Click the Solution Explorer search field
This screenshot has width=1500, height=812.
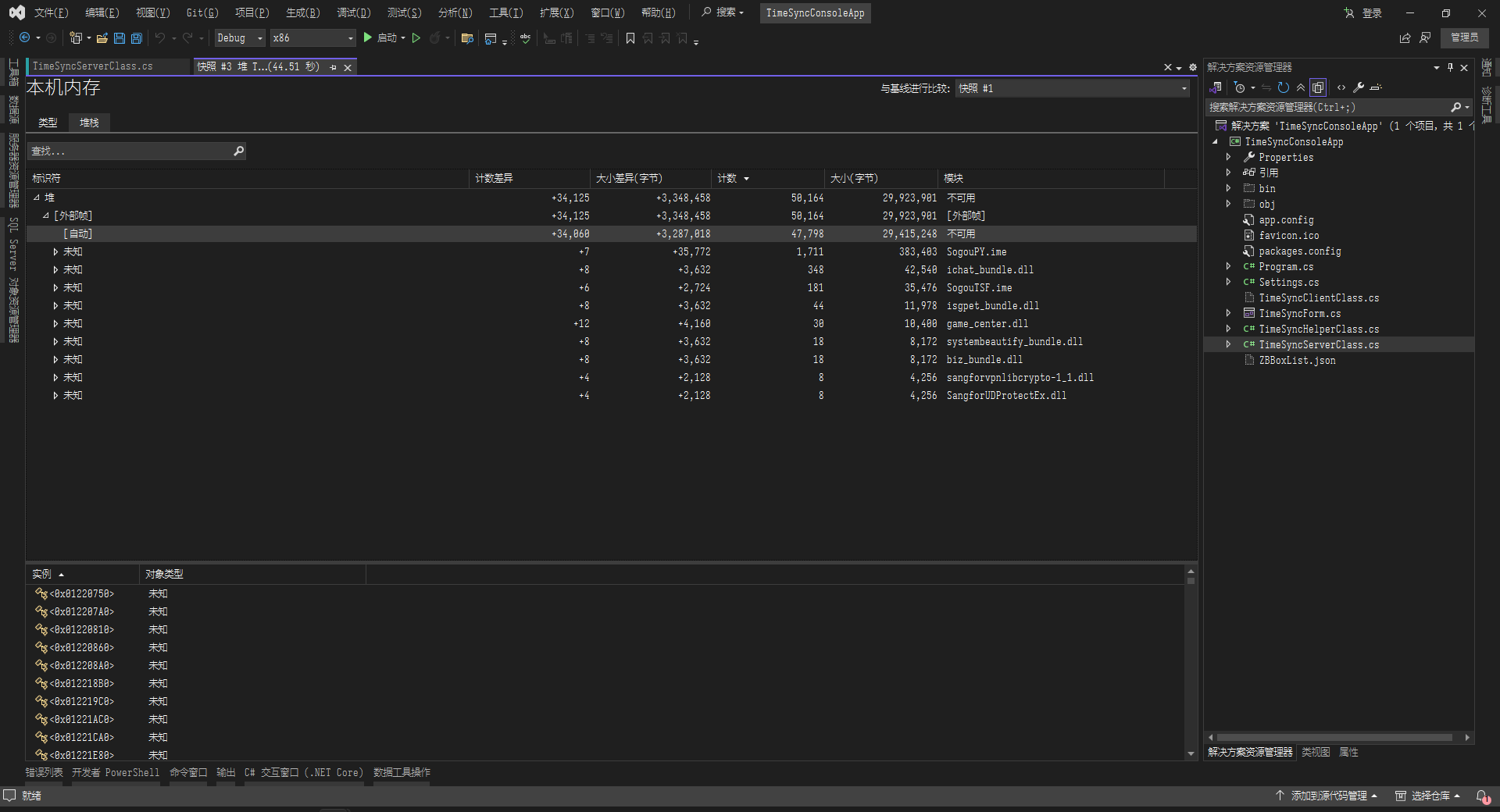click(x=1340, y=107)
